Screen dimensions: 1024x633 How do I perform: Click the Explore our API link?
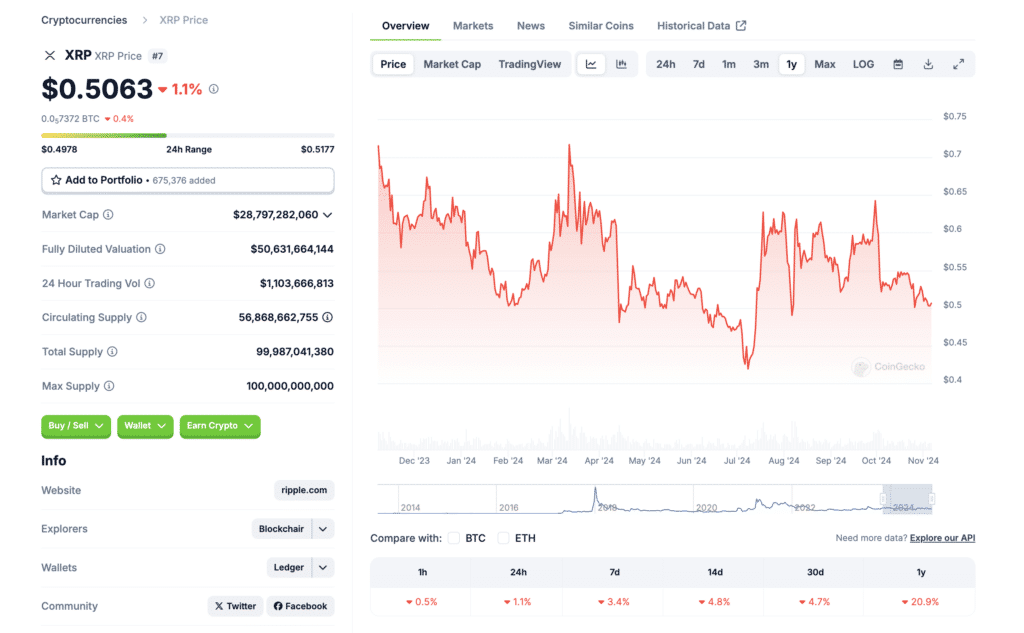click(x=942, y=538)
